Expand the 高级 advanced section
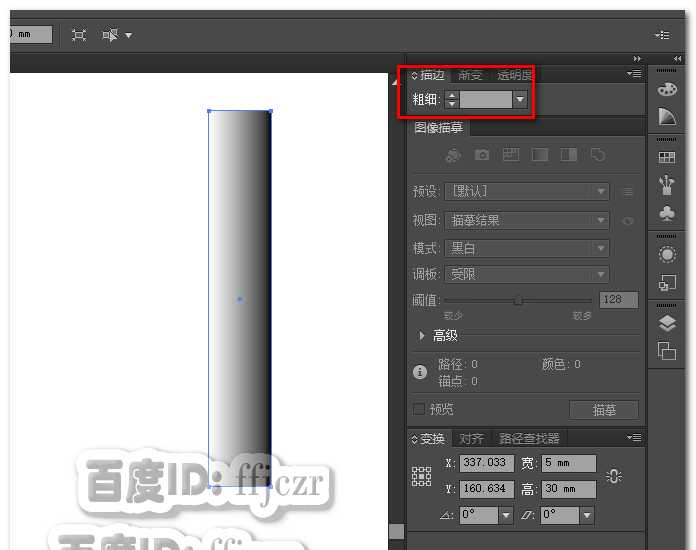The height and width of the screenshot is (550, 696). coord(422,336)
